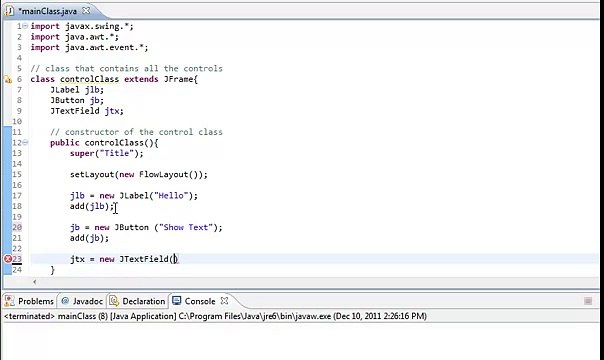Select the mainClass.java editor tab
604x360 pixels.
pos(48,11)
